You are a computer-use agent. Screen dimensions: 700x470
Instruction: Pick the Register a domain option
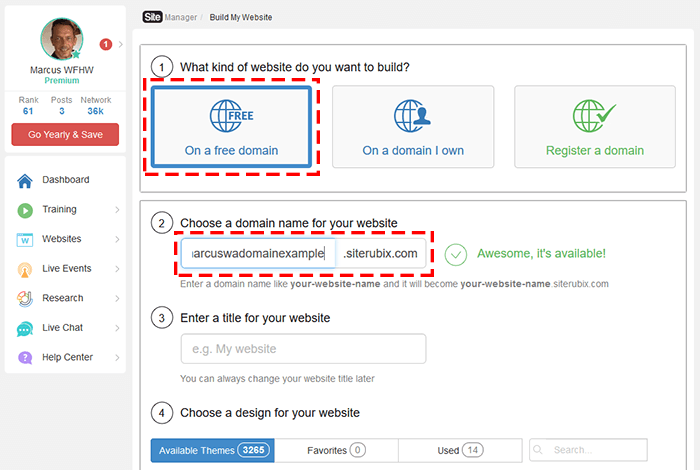pyautogui.click(x=595, y=127)
